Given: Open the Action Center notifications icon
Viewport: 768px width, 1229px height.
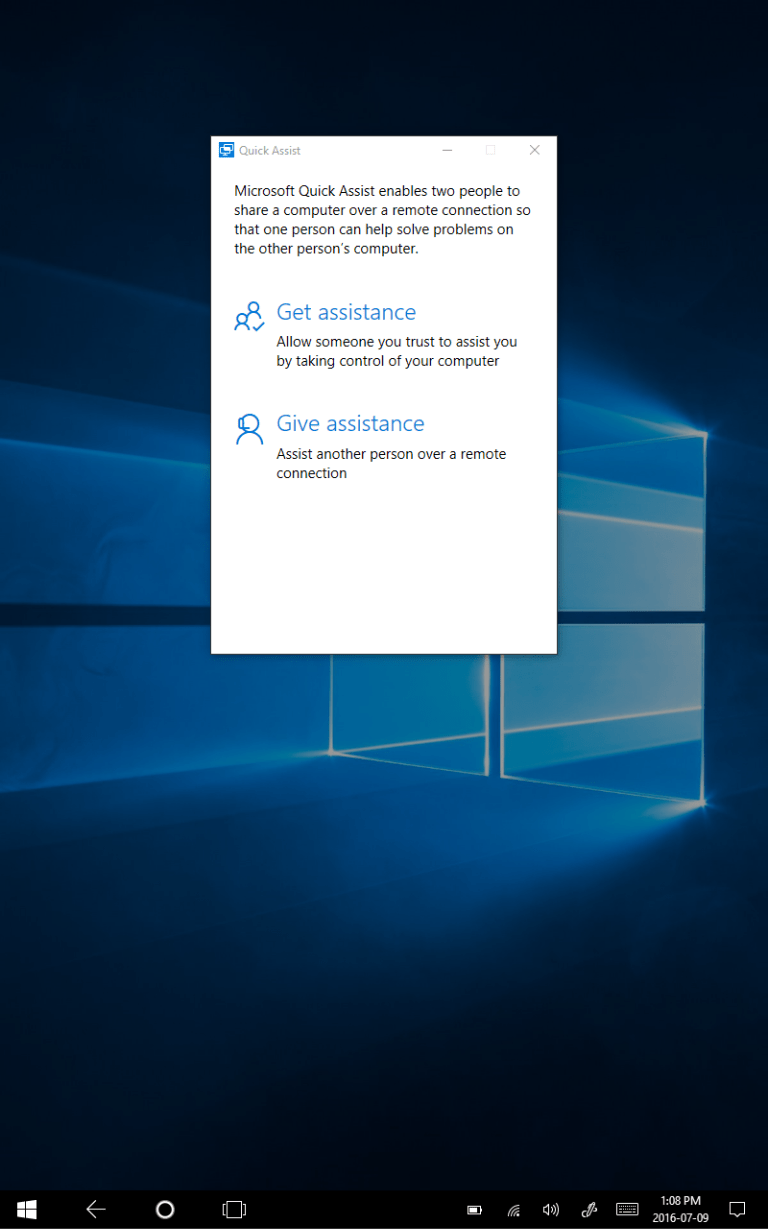Looking at the screenshot, I should click(x=738, y=1209).
